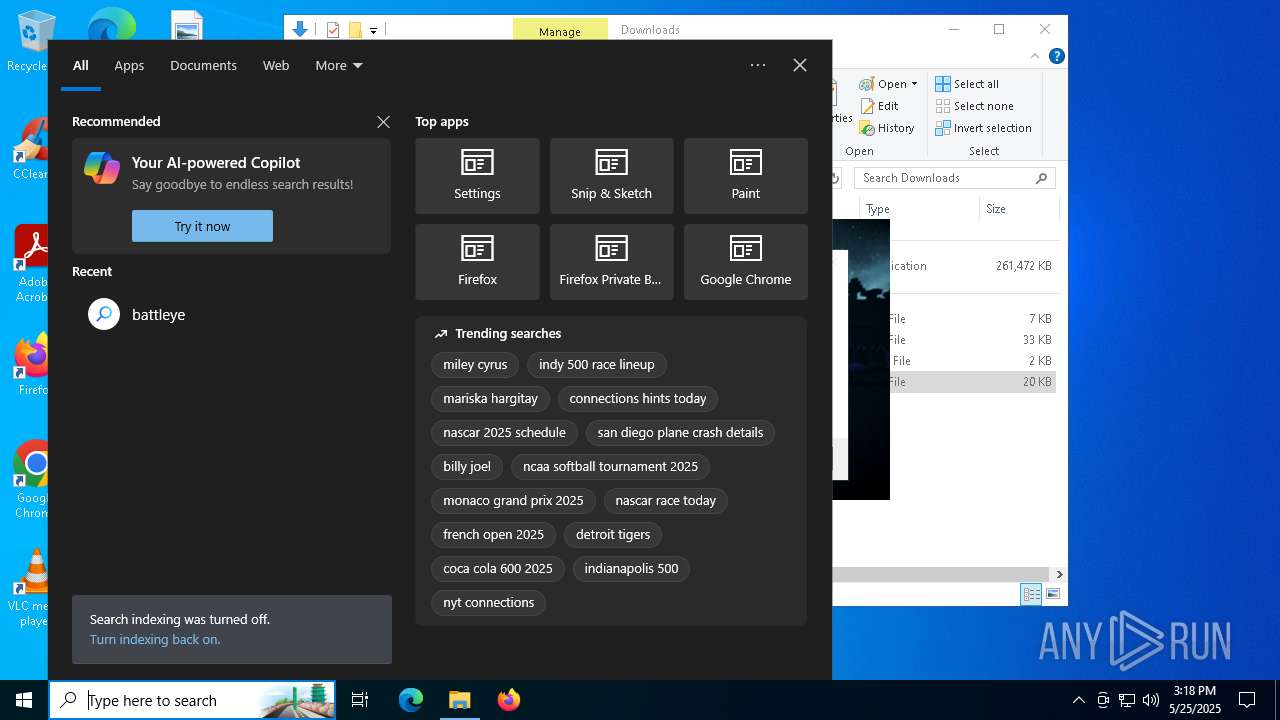Open File Explorer from taskbar
Viewport: 1280px width, 720px height.
(459, 700)
